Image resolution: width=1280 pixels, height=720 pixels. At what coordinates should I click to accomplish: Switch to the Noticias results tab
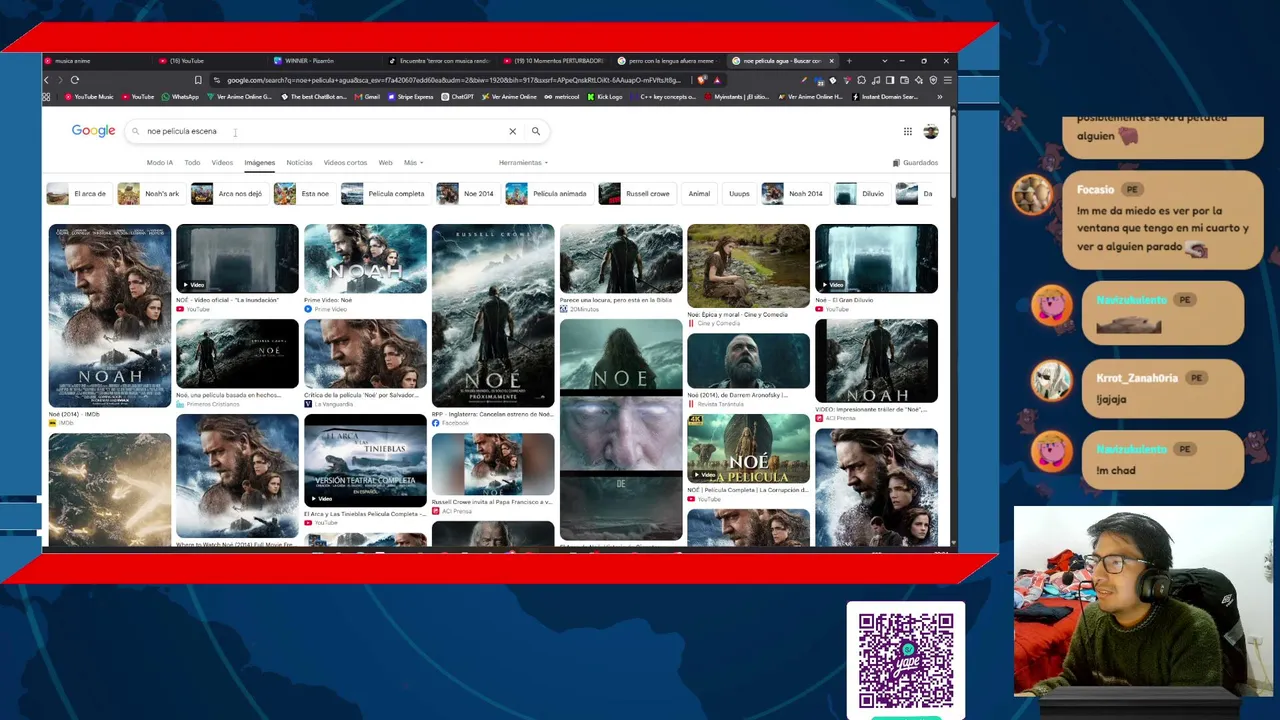tap(299, 162)
